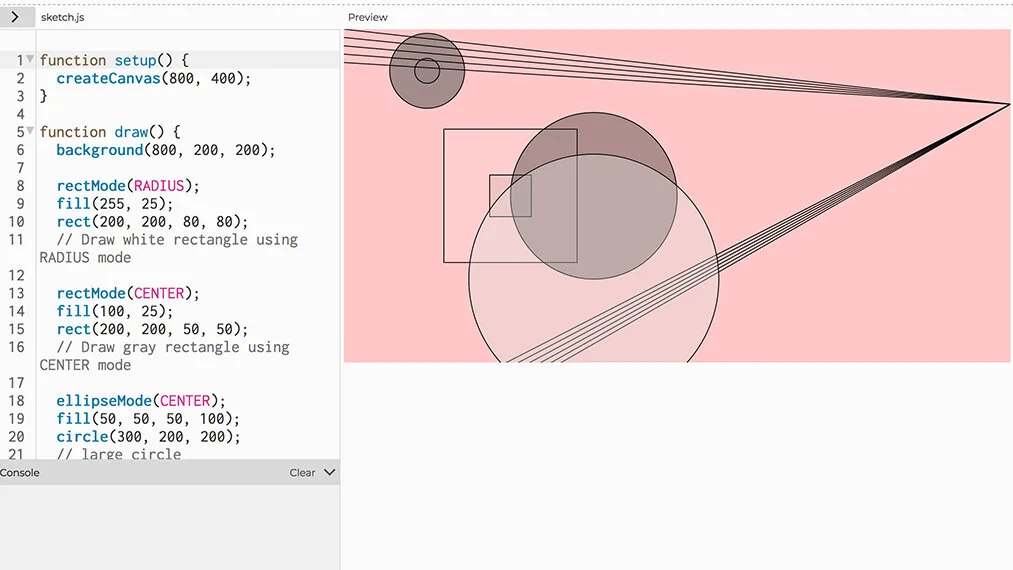Image resolution: width=1013 pixels, height=570 pixels.
Task: Click line number 12 in the gutter
Action: (16, 275)
